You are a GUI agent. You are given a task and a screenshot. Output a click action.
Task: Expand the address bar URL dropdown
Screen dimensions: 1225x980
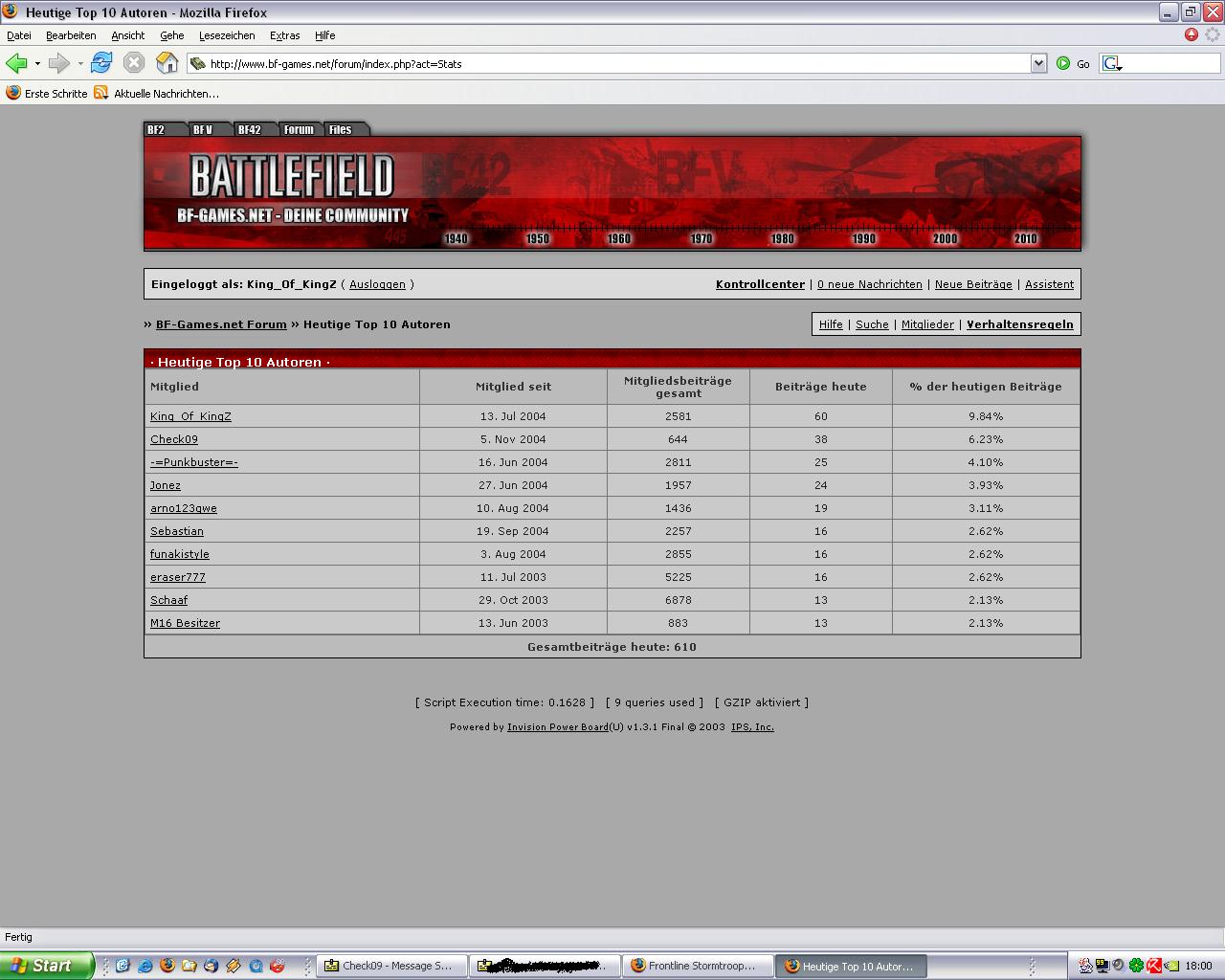tap(1038, 63)
